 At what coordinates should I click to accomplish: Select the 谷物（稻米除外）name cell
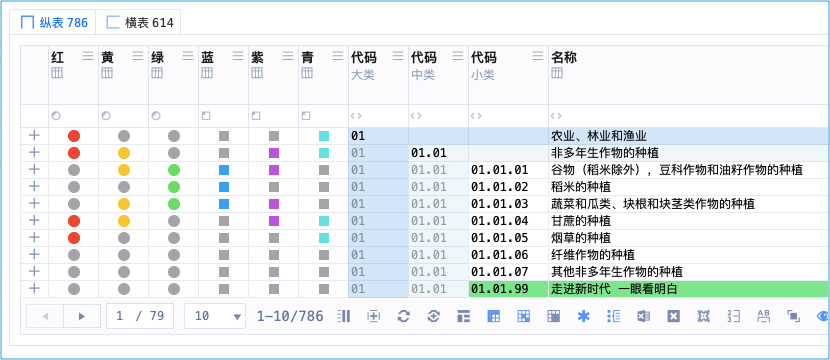coord(689,170)
